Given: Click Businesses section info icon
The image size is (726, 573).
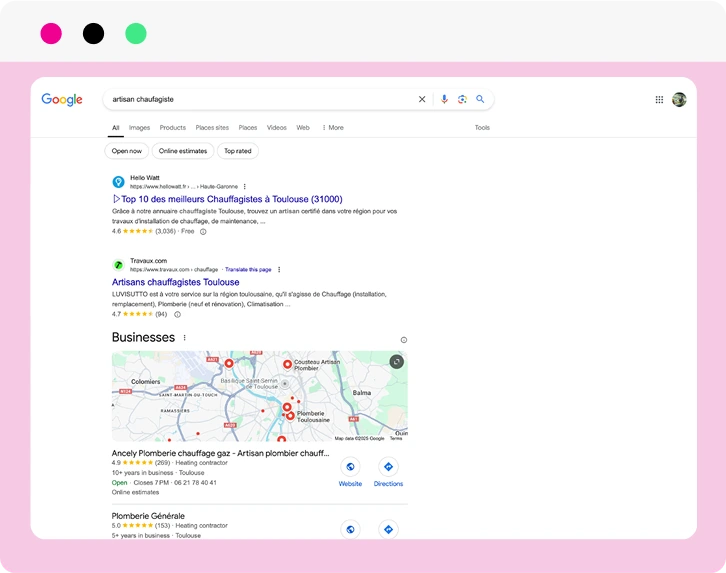Looking at the screenshot, I should click(404, 340).
